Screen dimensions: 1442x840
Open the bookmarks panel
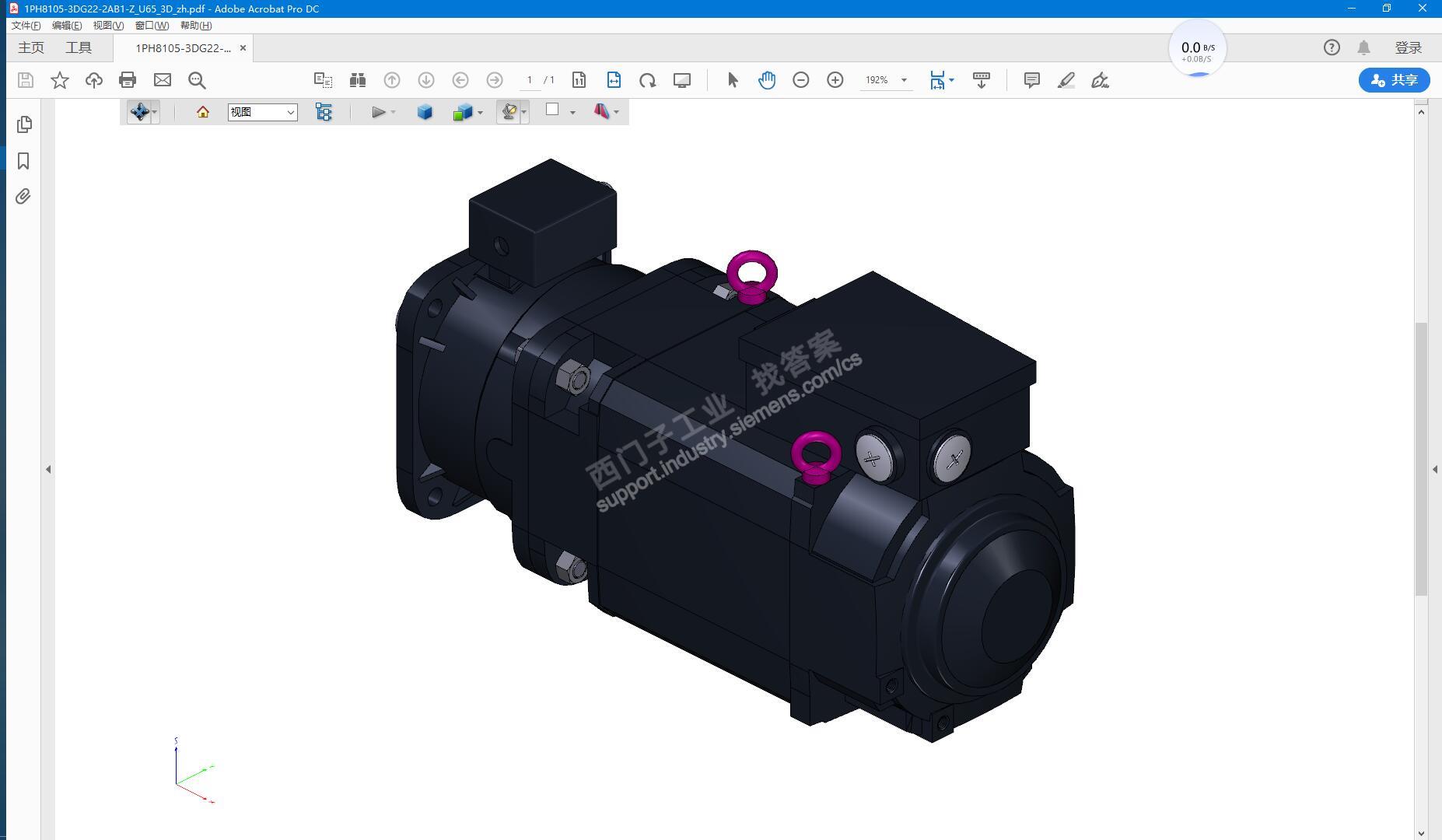23,161
